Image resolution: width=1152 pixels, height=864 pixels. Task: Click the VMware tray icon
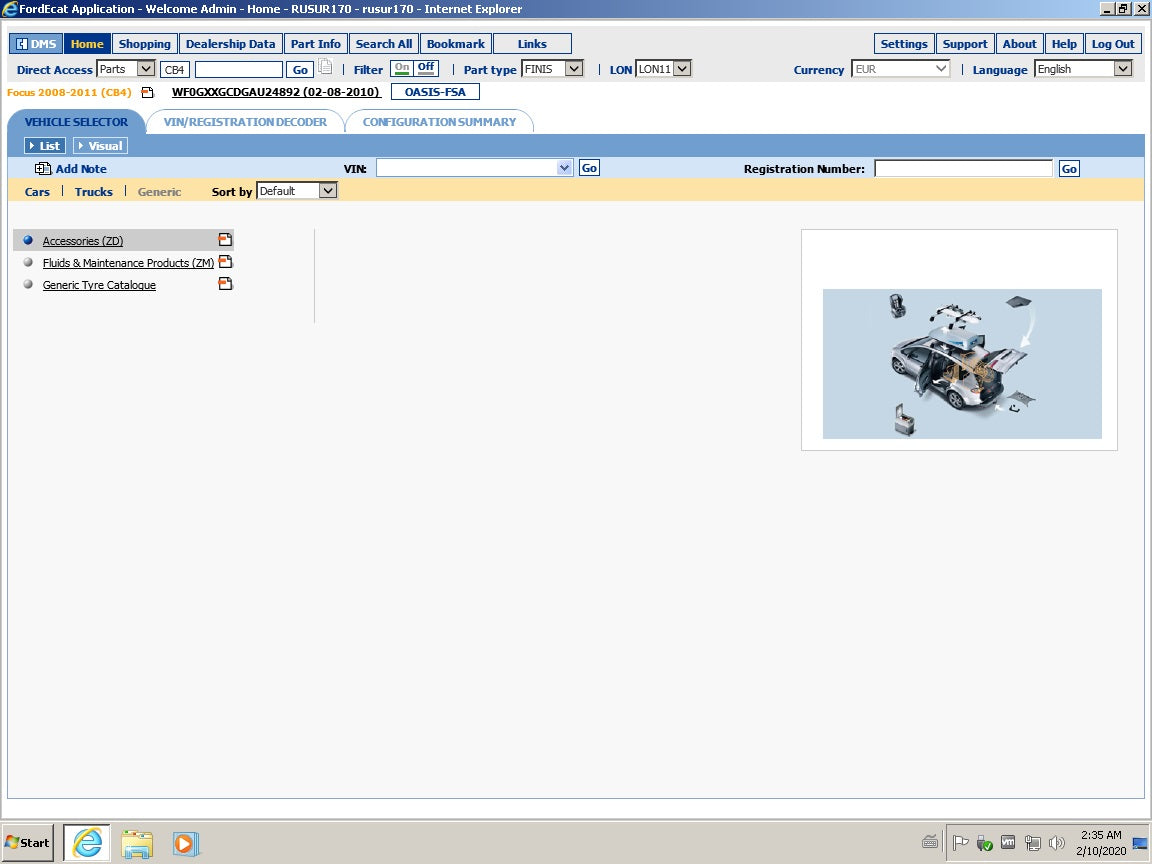point(1008,842)
